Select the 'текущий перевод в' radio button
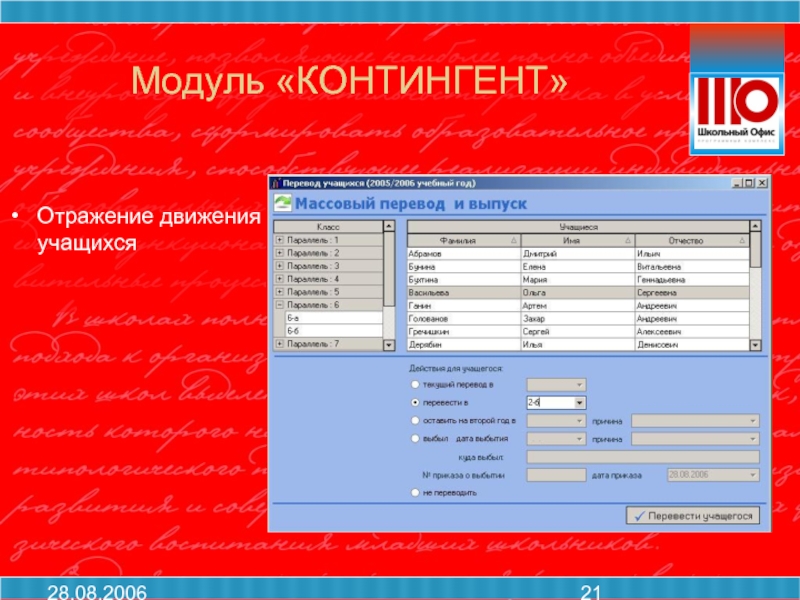The height and width of the screenshot is (600, 800). pos(415,384)
